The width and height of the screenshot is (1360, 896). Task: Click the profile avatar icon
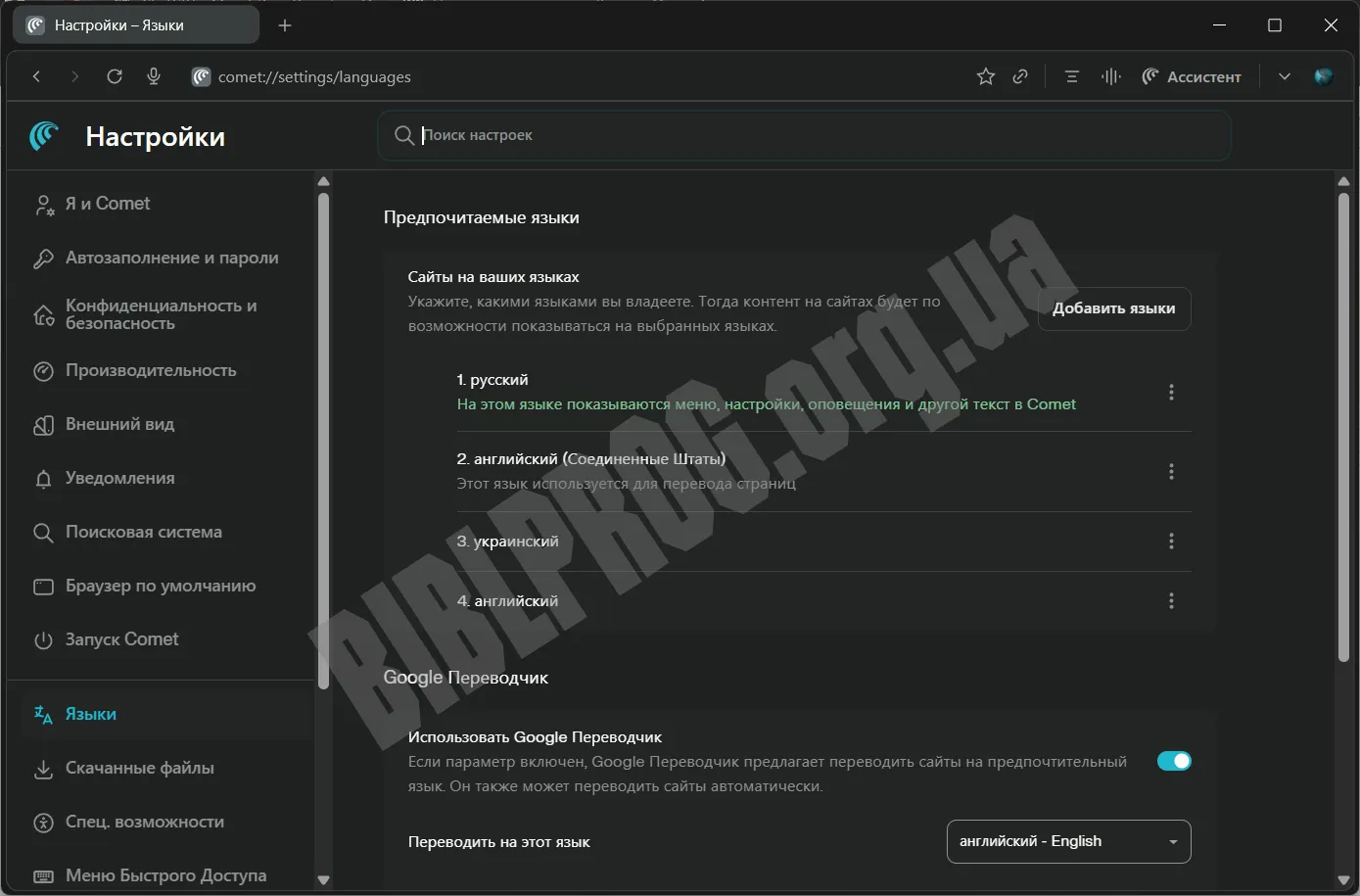(x=1323, y=76)
